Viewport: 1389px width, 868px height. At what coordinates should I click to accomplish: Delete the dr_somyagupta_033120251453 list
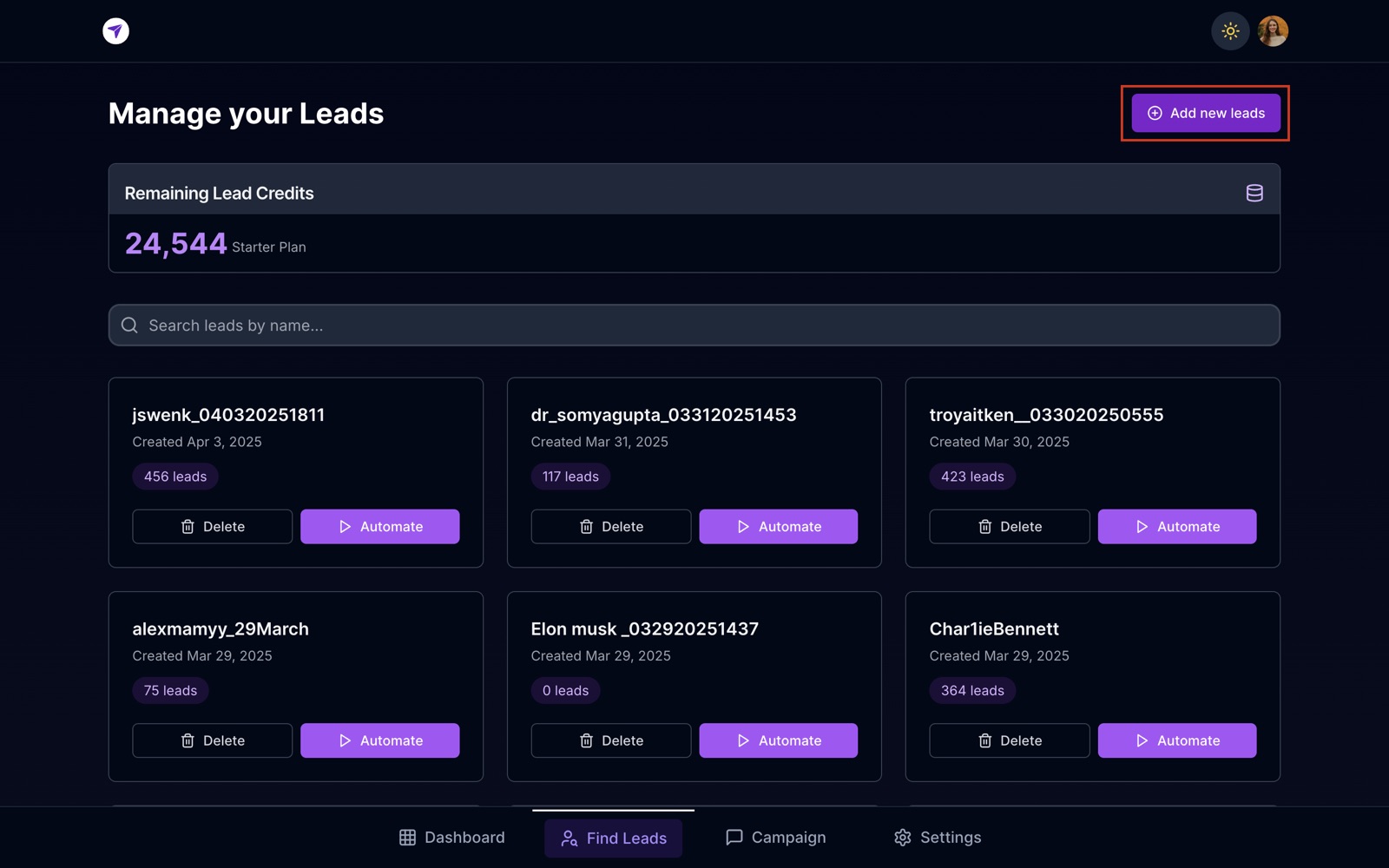point(610,527)
